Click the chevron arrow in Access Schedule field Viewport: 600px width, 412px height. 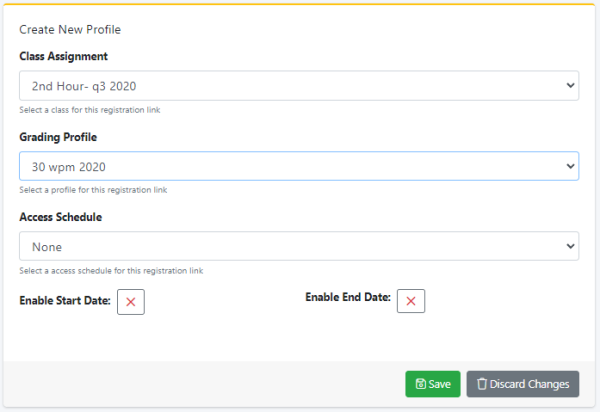point(571,246)
